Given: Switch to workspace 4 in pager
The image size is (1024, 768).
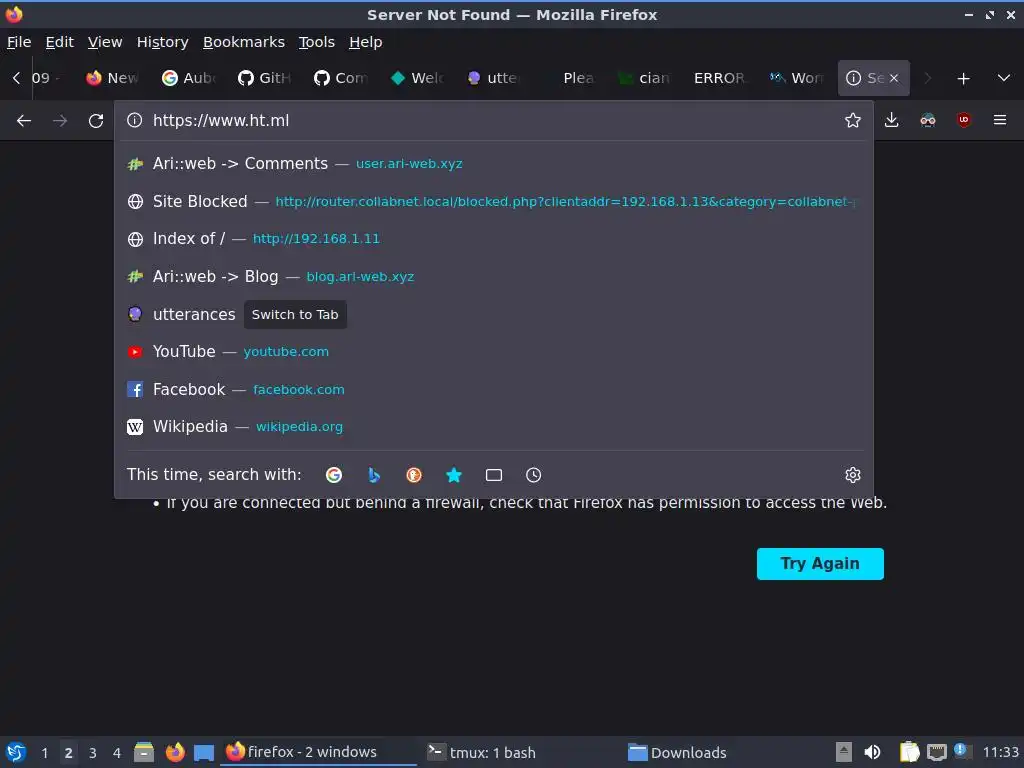Looking at the screenshot, I should click(117, 753).
